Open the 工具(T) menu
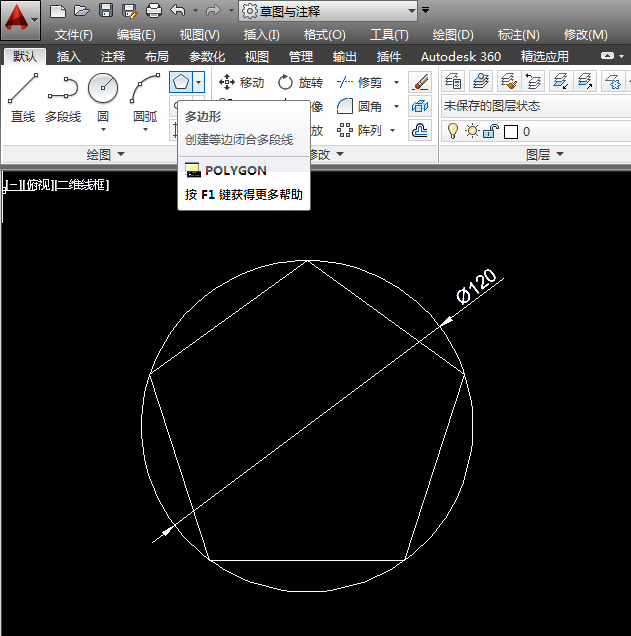 pos(389,35)
